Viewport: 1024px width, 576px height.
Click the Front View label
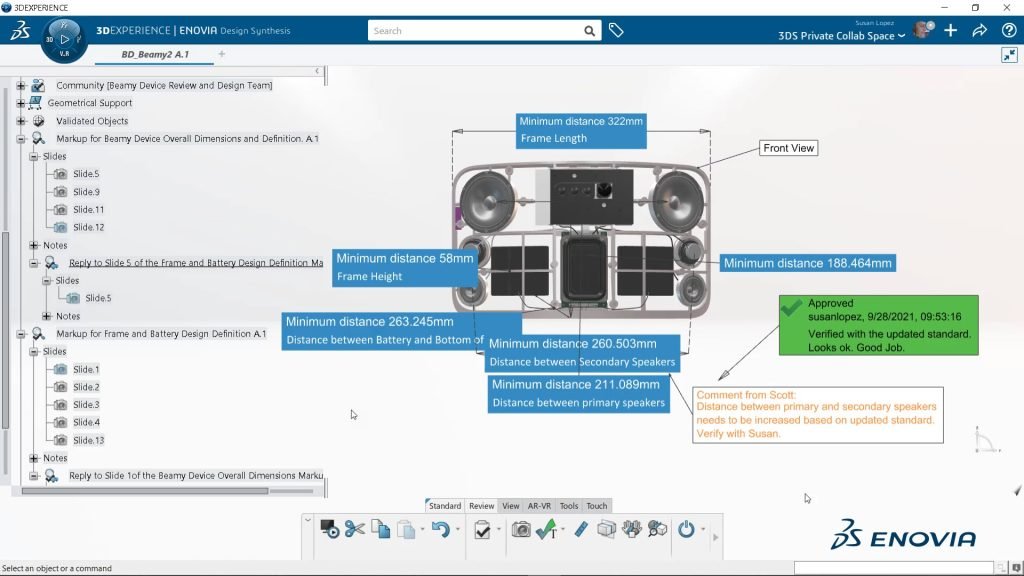[x=789, y=148]
